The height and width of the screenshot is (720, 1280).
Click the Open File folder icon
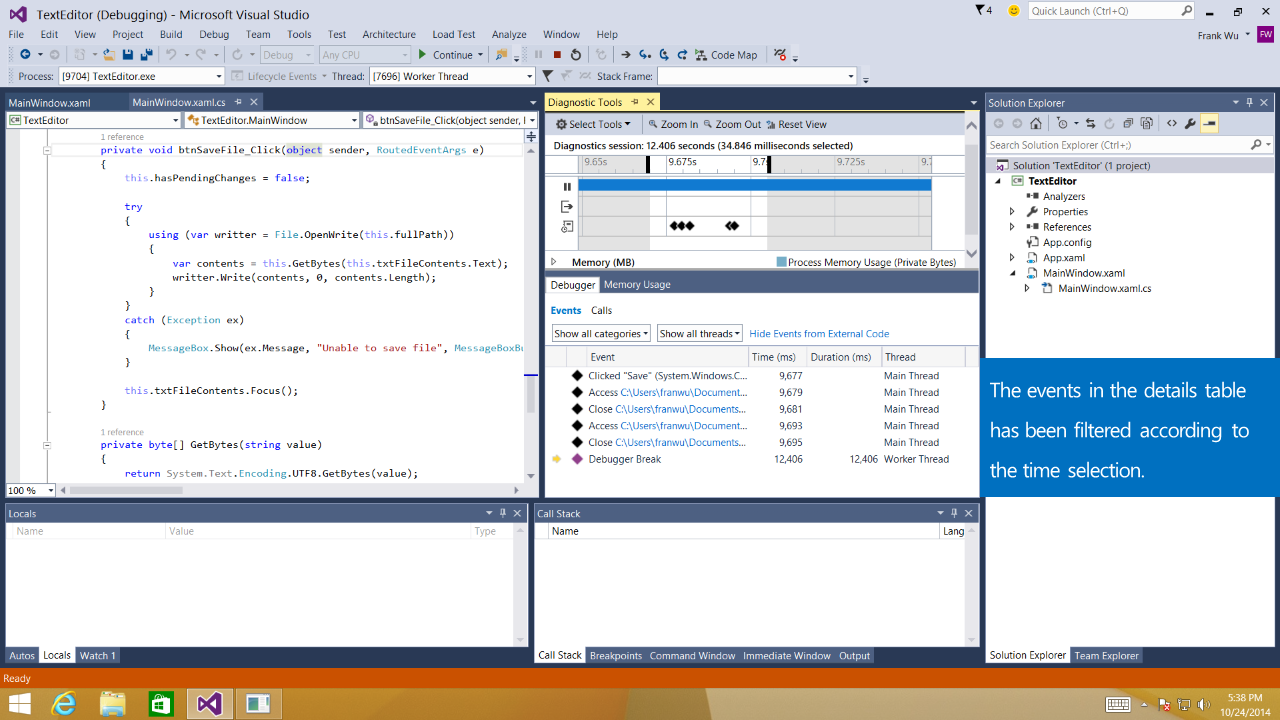(x=109, y=55)
